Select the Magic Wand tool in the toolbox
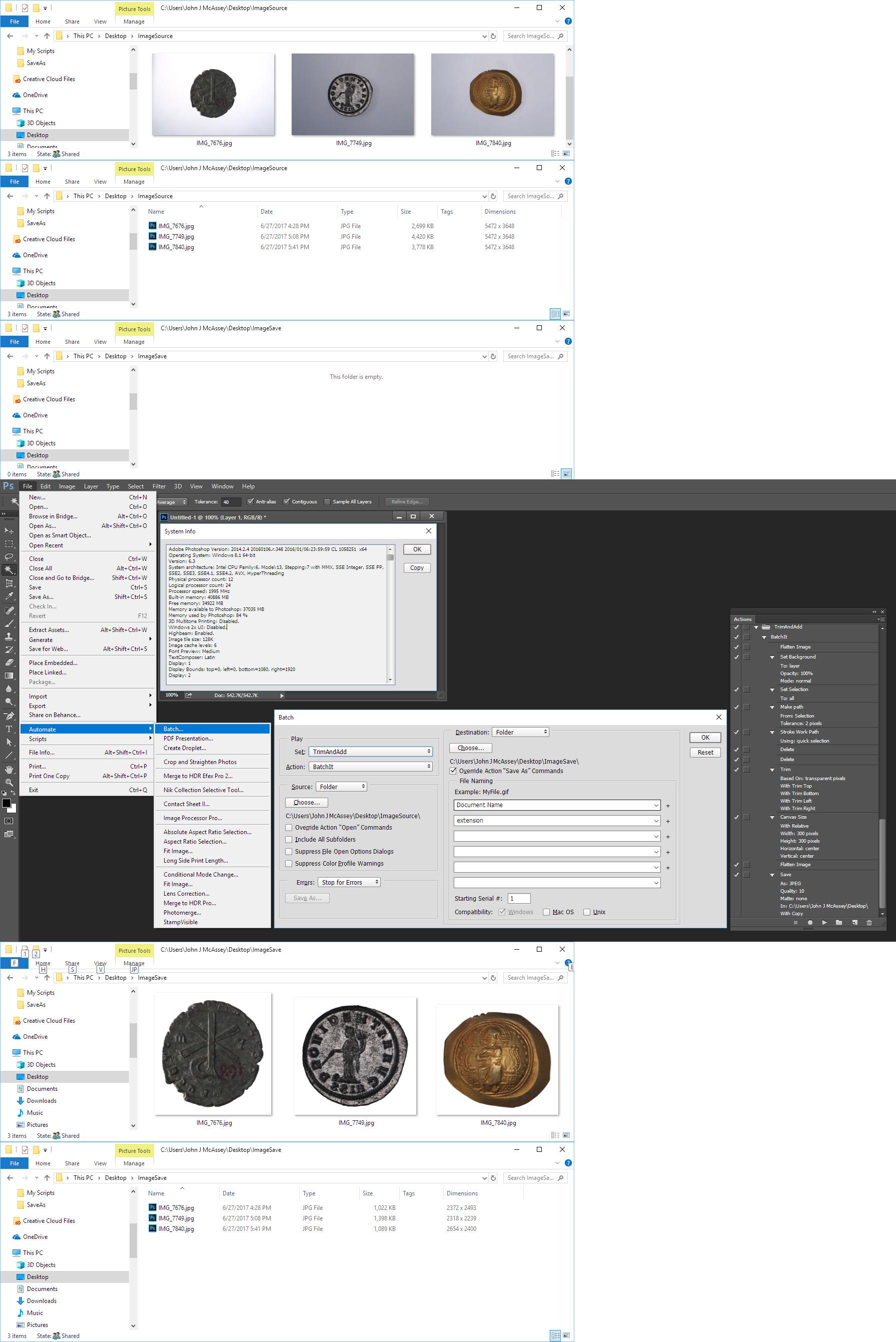 pyautogui.click(x=9, y=570)
